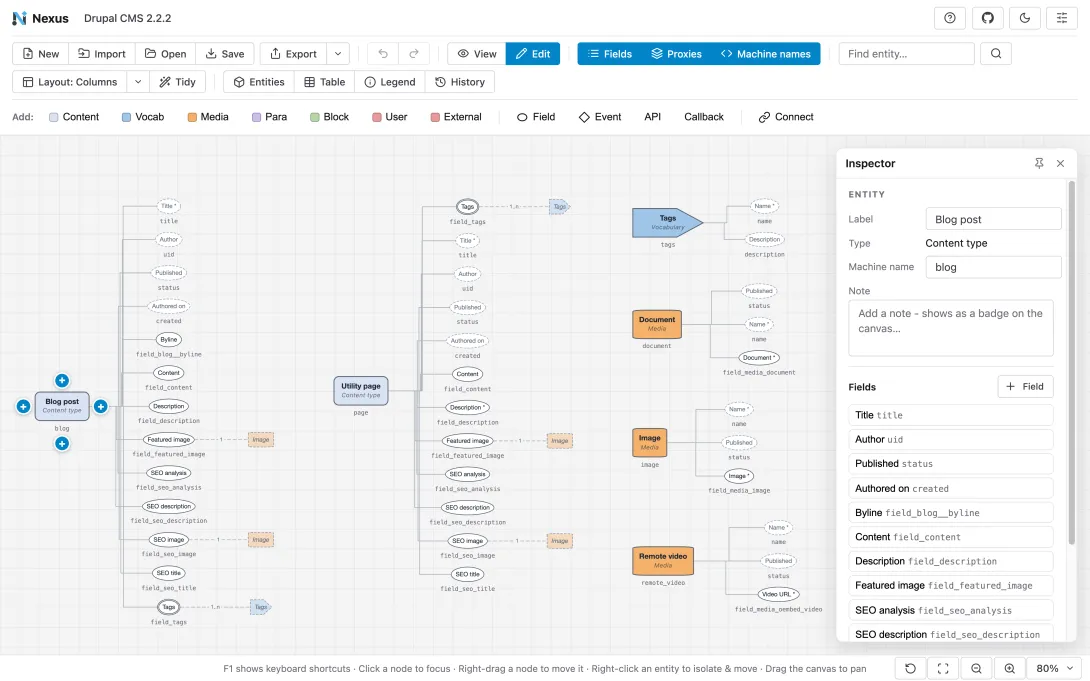Edit the Machine name field blog
Screen dimensions: 1090x681
coord(993,267)
